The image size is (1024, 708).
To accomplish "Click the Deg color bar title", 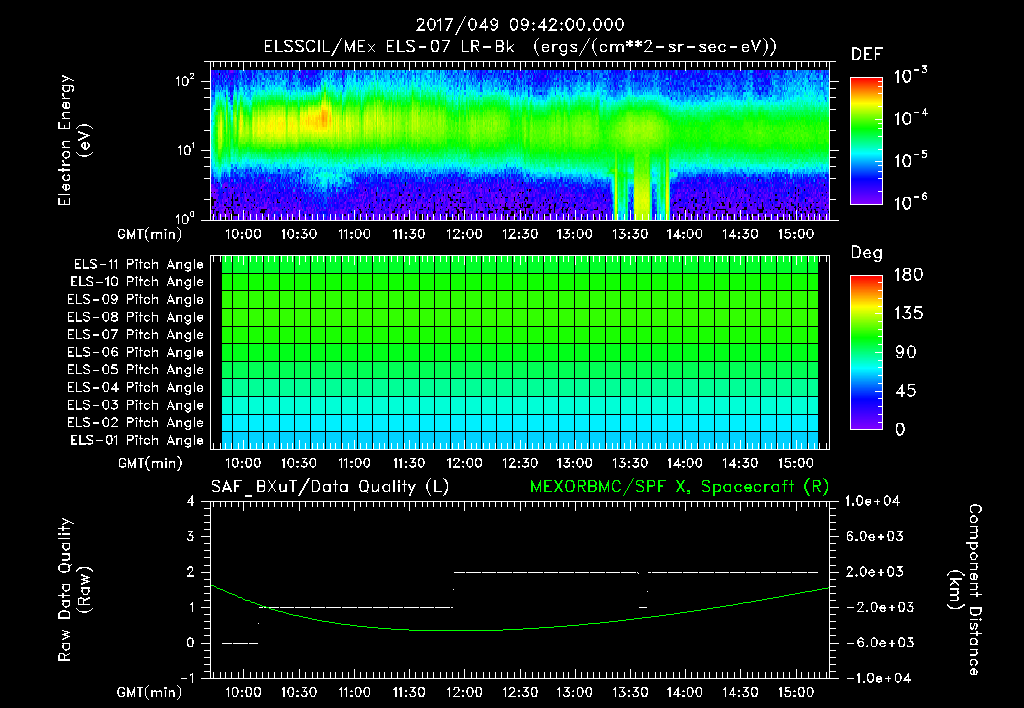I will (866, 253).
